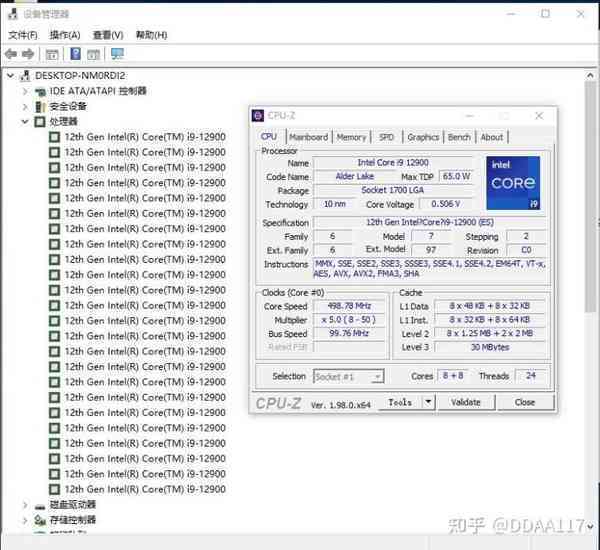600x550 pixels.
Task: Click the last processor entry icon in list
Action: [x=54, y=489]
